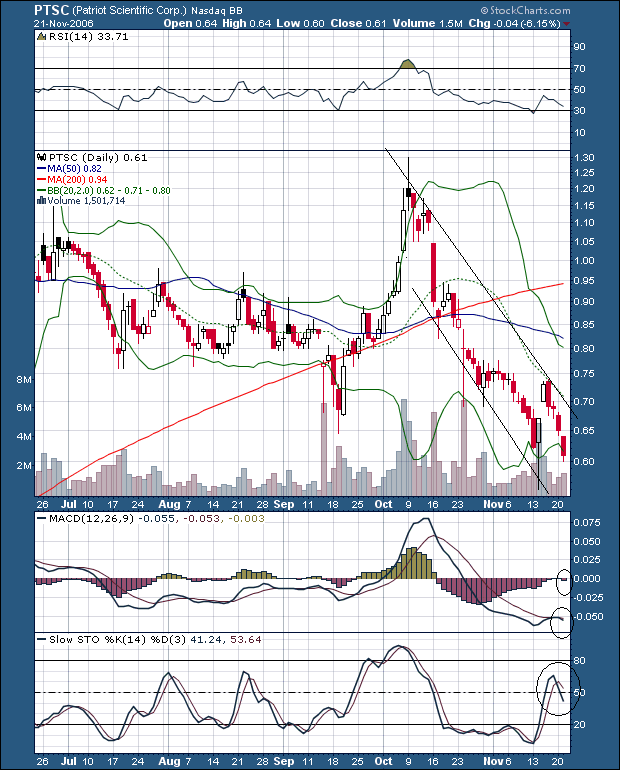Click the Sep label on price chart axis
Image resolution: width=620 pixels, height=770 pixels.
point(284,504)
